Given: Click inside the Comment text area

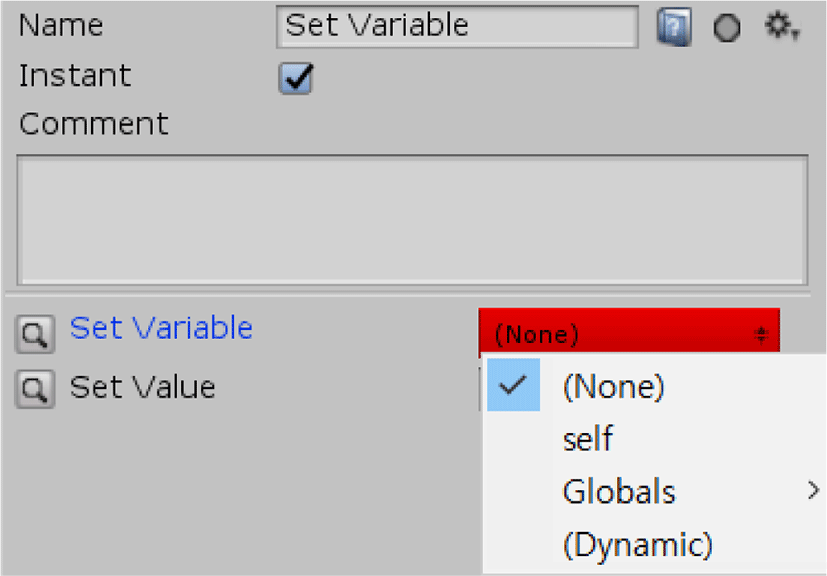Looking at the screenshot, I should (412, 220).
